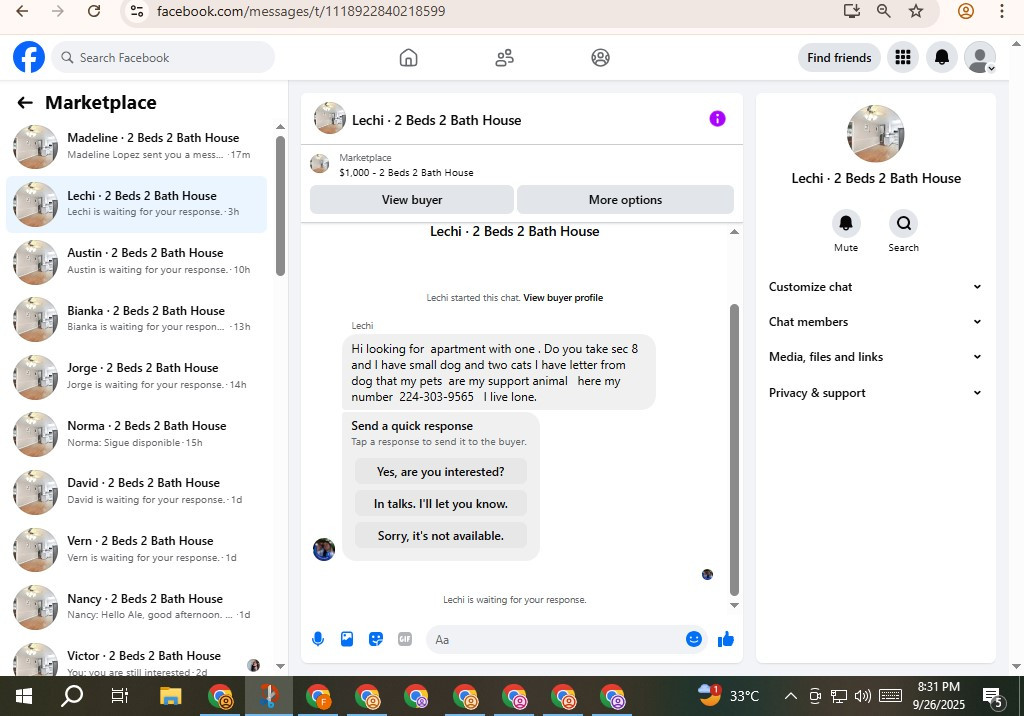Search within the Lechi conversation
The width and height of the screenshot is (1024, 716).
(x=903, y=223)
